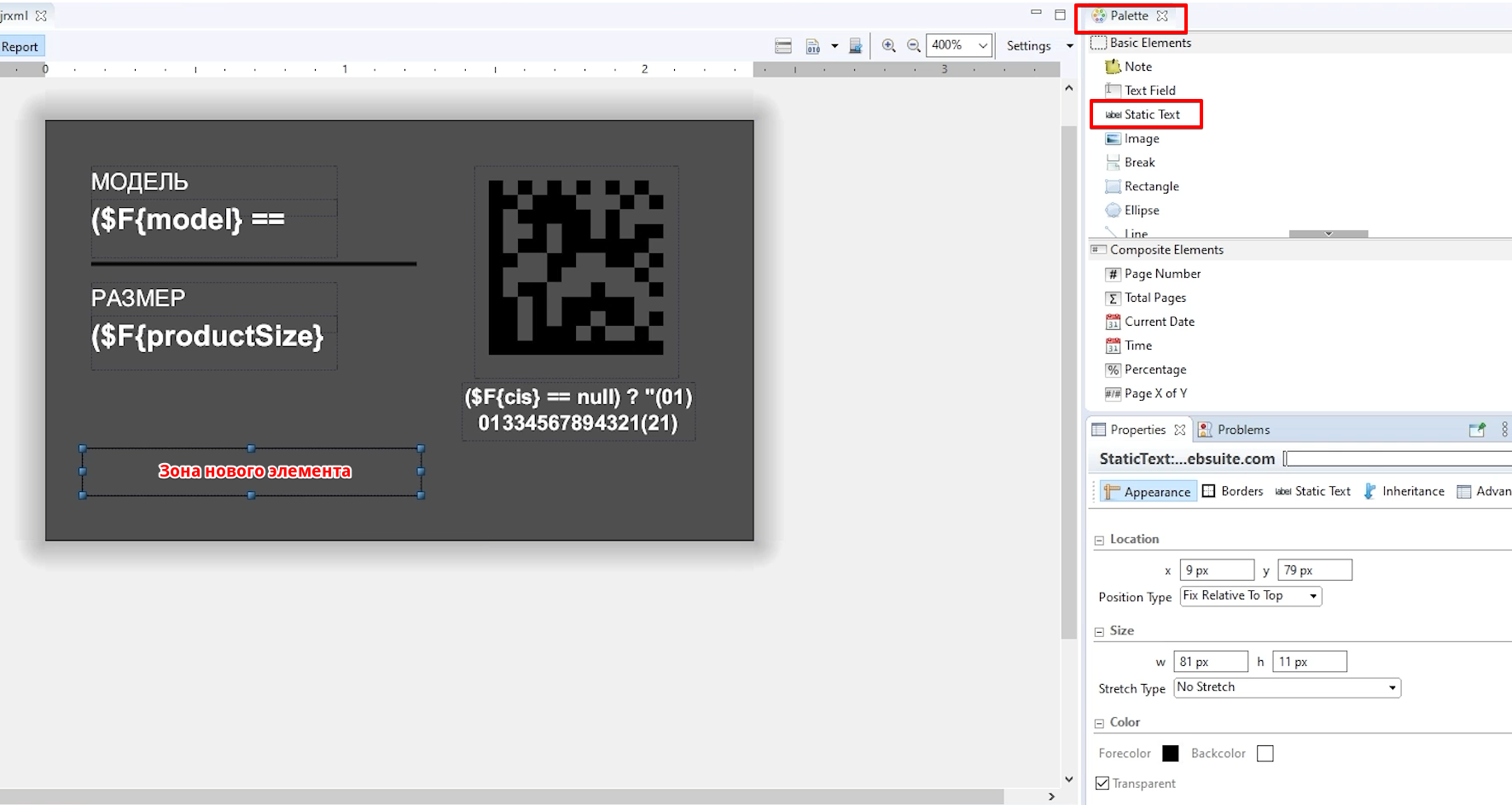Choose the Ellipse palette element

(x=1132, y=210)
